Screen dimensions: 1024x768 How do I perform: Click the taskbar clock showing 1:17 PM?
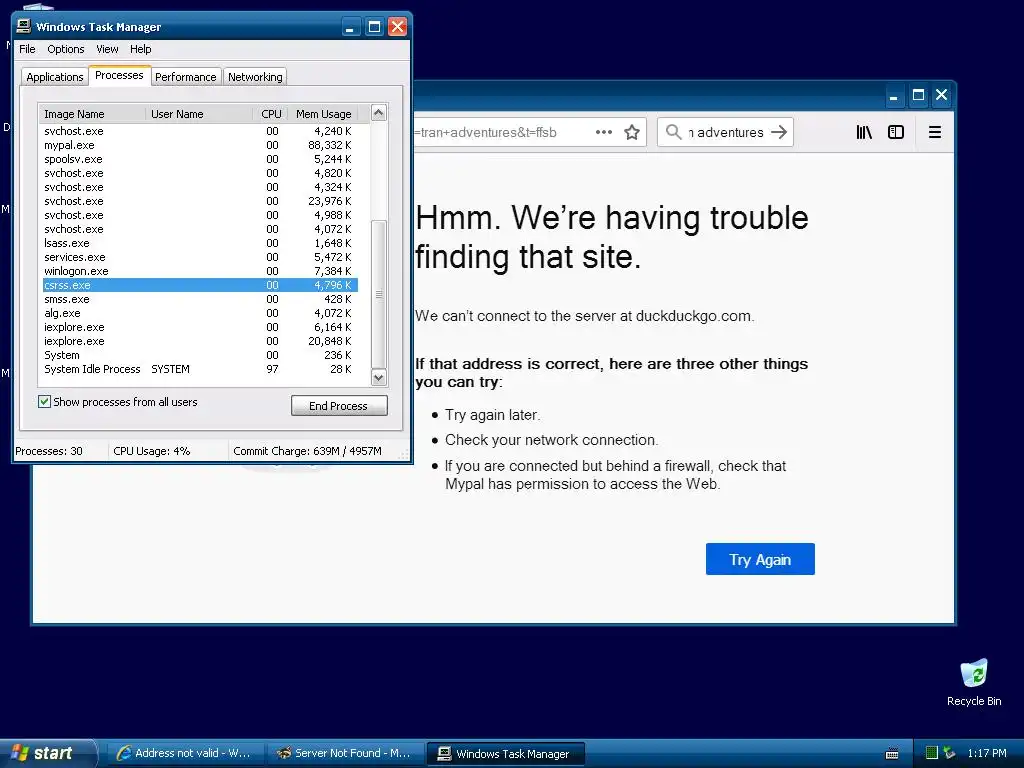[x=987, y=753]
